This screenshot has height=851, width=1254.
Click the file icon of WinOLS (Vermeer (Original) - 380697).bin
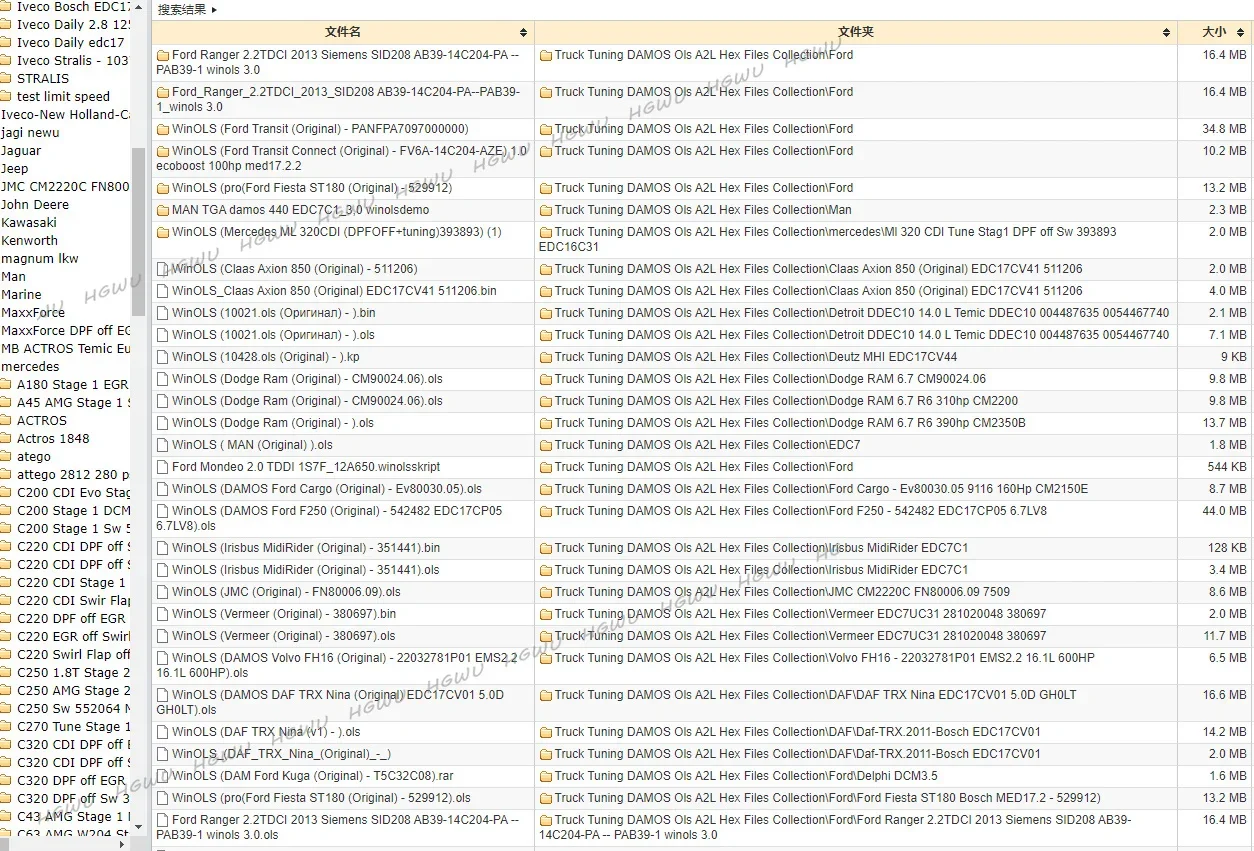(163, 614)
